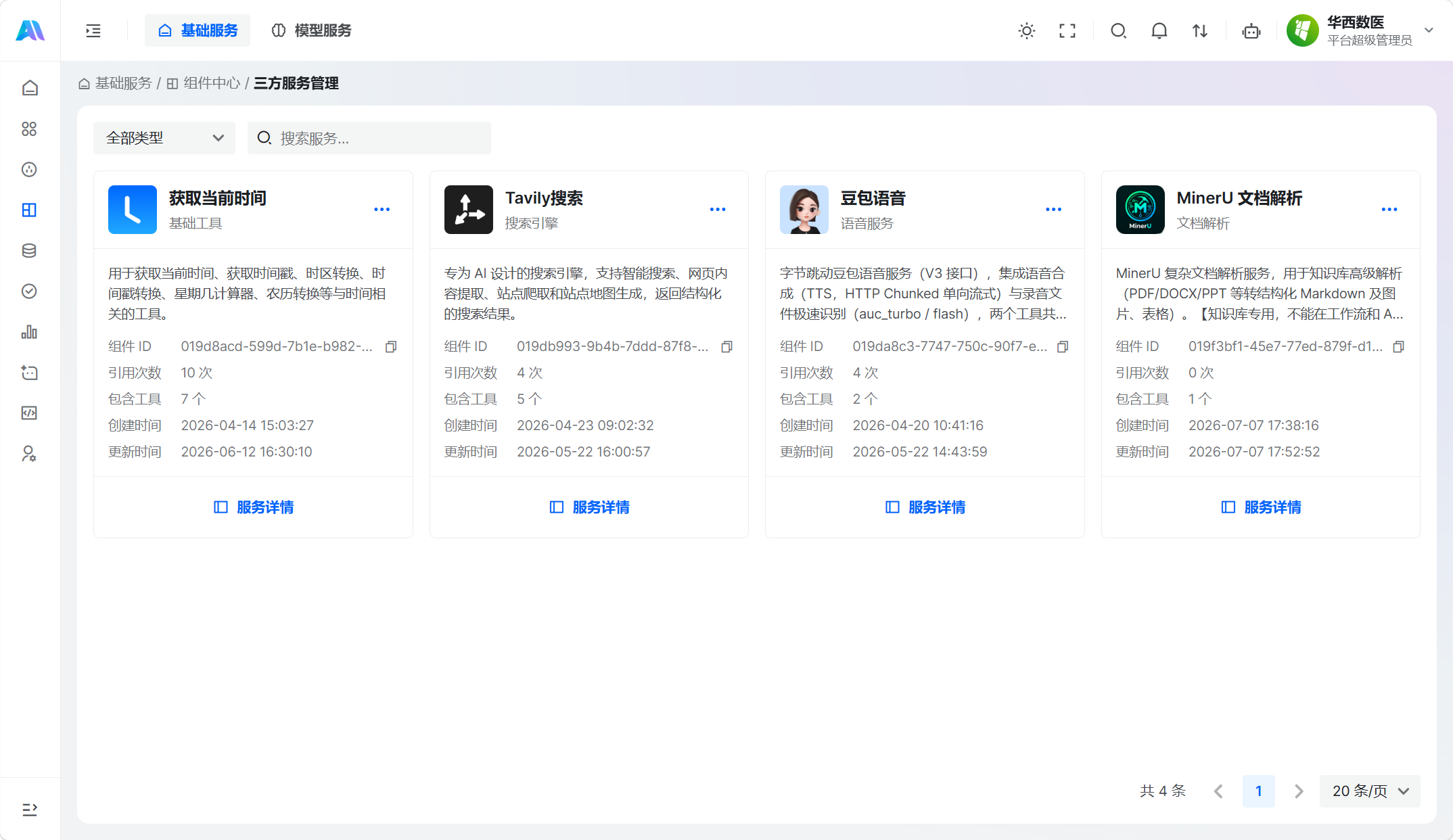Screen dimensions: 1453x840
Task: Open the database icon in sidebar
Action: point(29,250)
